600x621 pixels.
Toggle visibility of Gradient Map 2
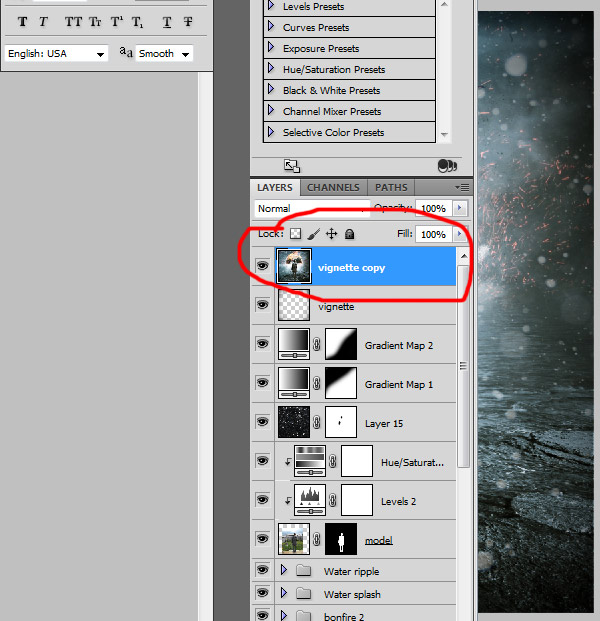(x=262, y=343)
